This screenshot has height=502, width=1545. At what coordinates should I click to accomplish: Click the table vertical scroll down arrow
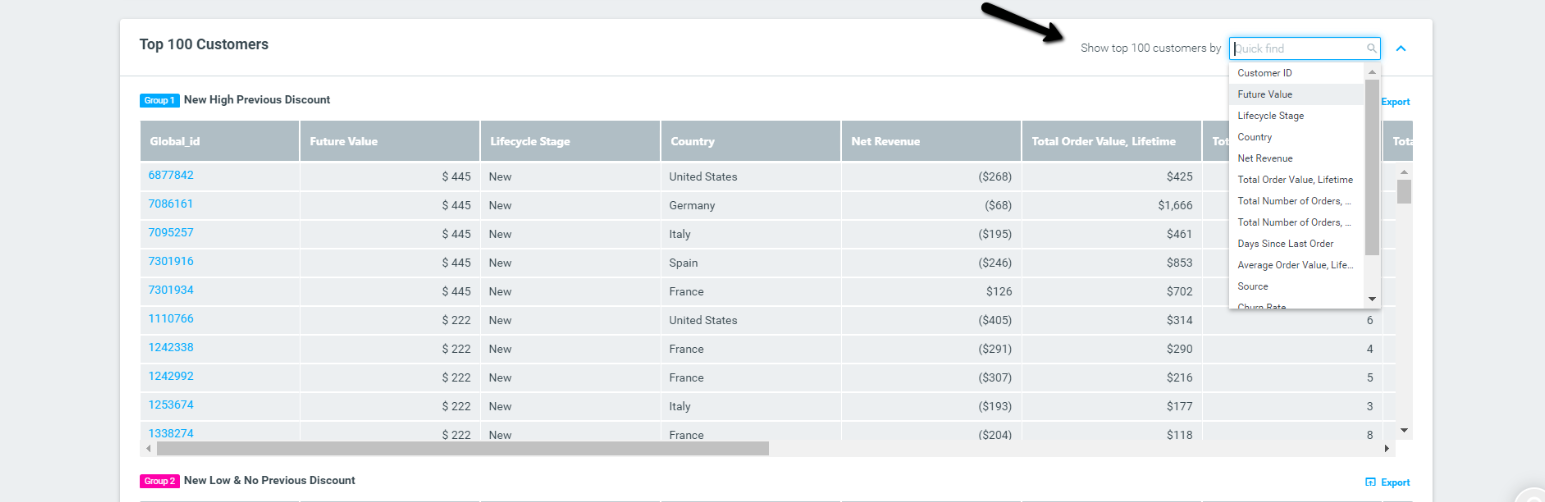(x=1404, y=430)
